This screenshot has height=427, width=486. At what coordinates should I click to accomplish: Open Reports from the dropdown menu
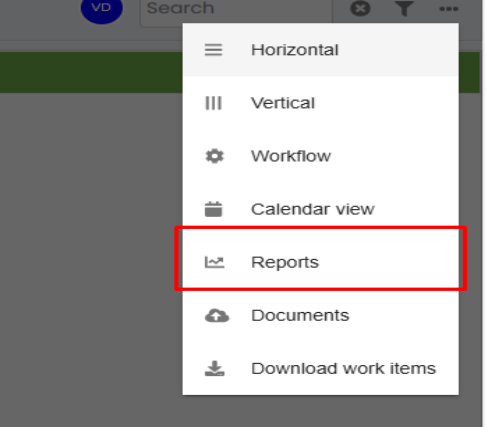pos(321,262)
